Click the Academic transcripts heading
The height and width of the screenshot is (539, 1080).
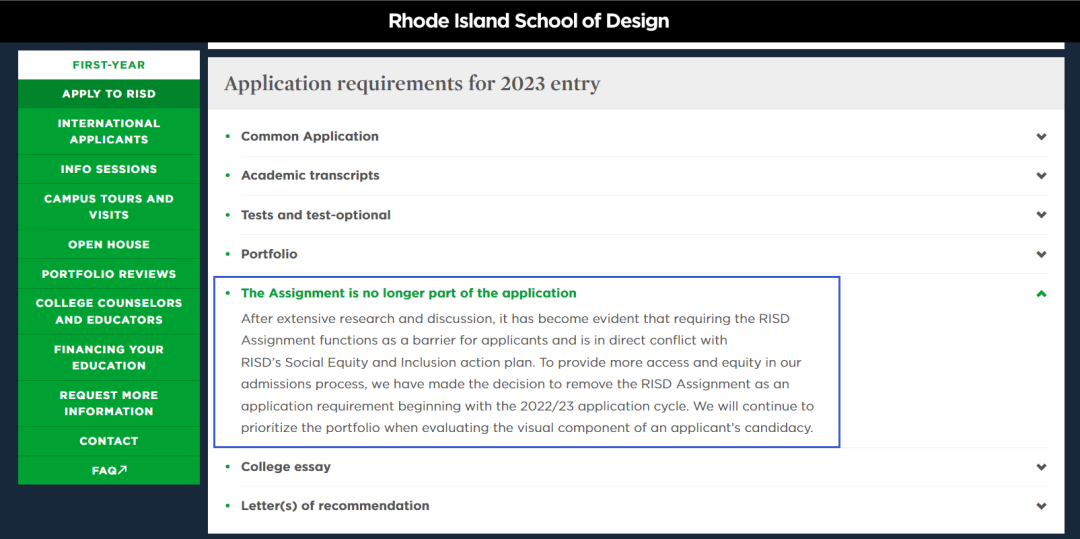[x=310, y=176]
